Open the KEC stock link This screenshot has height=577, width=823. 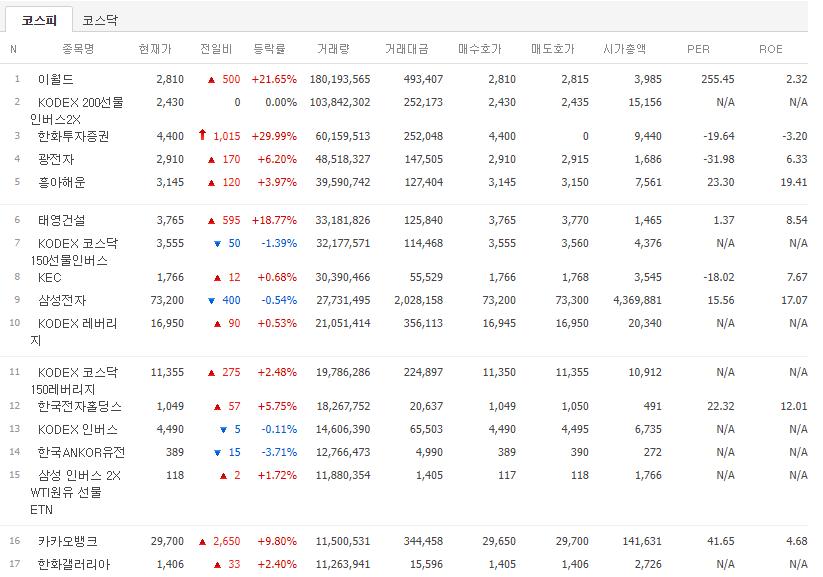[x=49, y=277]
